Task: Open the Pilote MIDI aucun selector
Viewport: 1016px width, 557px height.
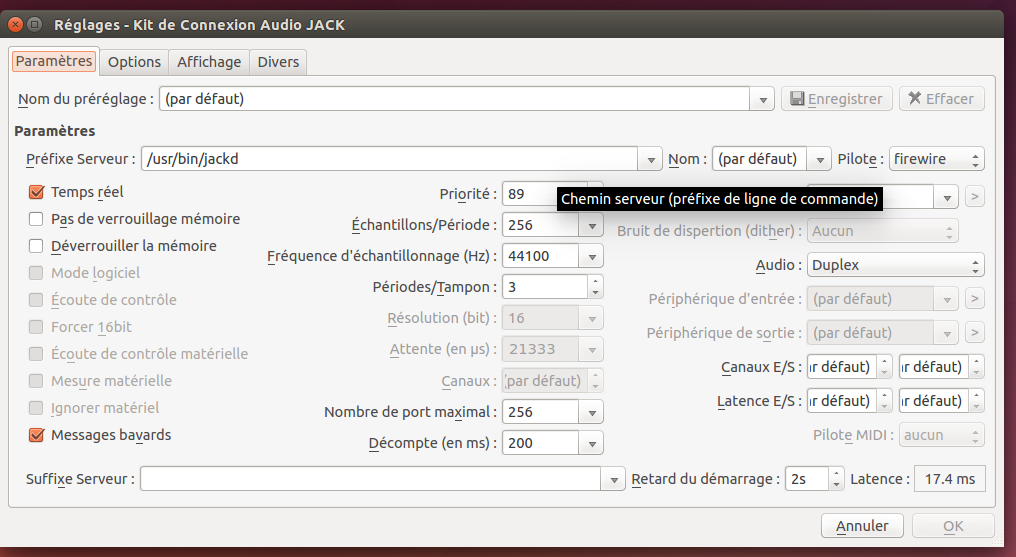Action: tap(941, 435)
